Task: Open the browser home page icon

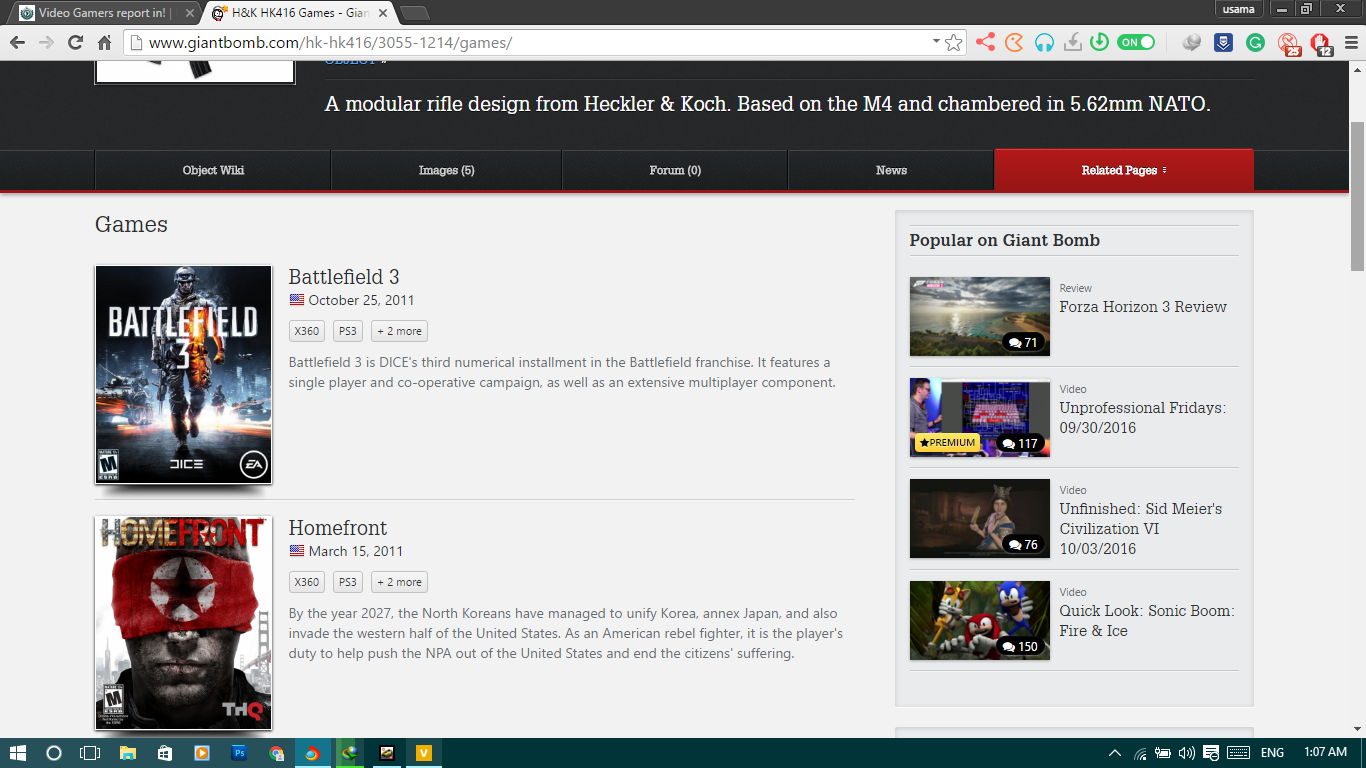Action: (x=104, y=42)
